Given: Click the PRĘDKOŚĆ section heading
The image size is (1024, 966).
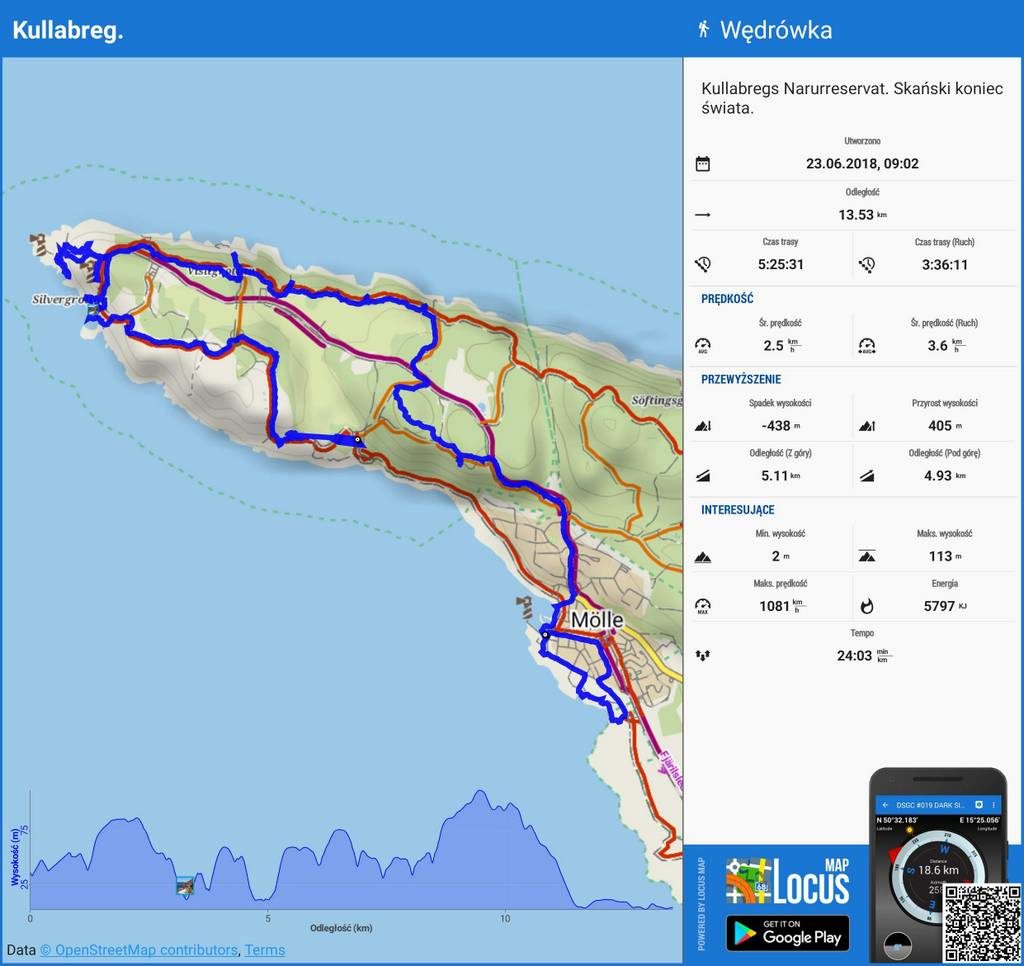Looking at the screenshot, I should coord(727,299).
